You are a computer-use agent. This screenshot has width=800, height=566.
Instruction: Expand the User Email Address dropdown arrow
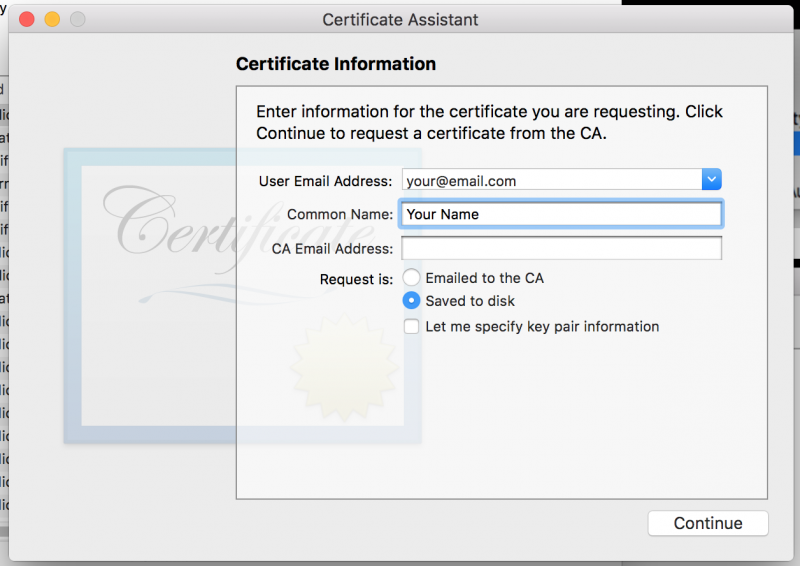[x=711, y=180]
